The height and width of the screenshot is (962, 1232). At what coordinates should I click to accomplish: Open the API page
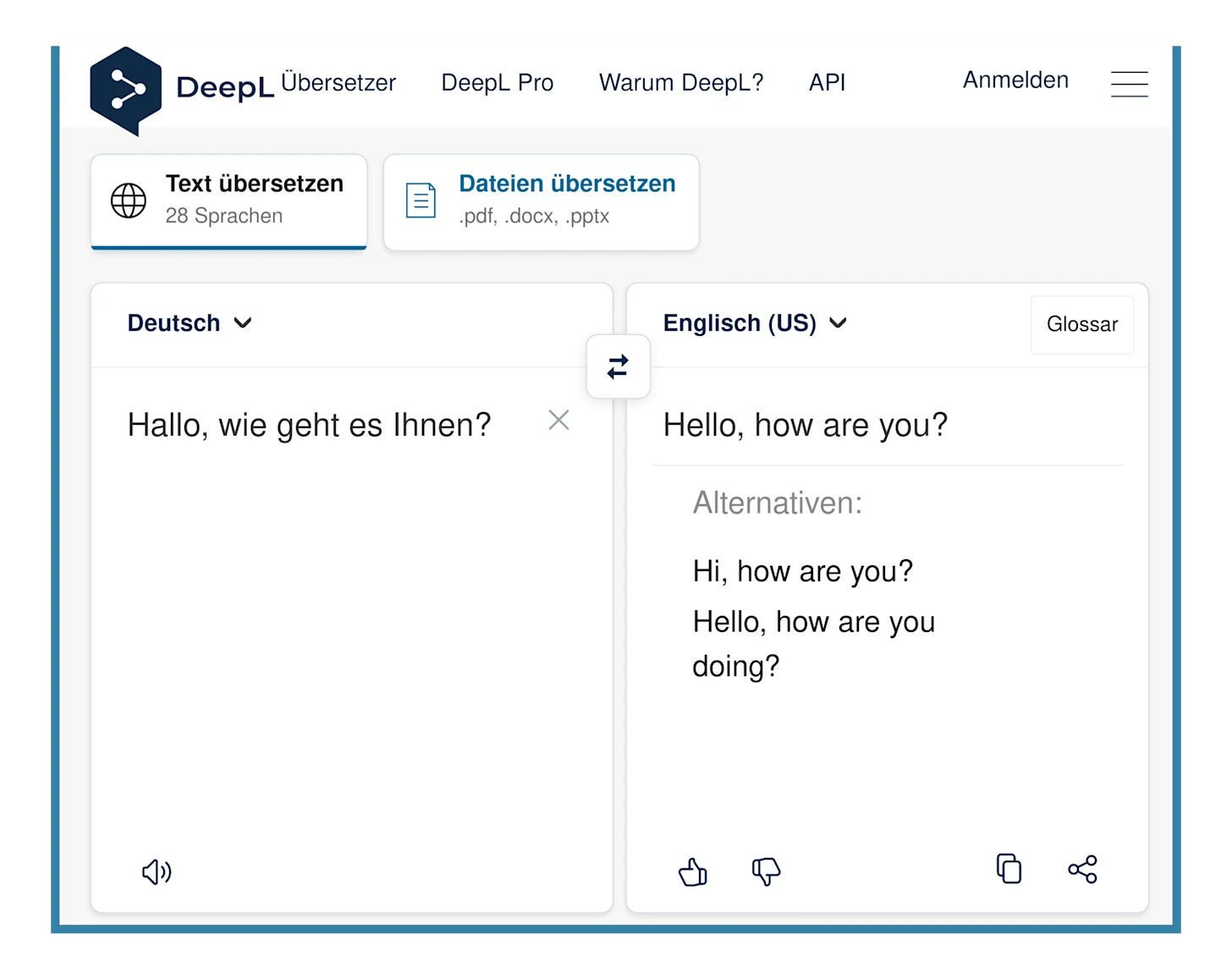[827, 83]
